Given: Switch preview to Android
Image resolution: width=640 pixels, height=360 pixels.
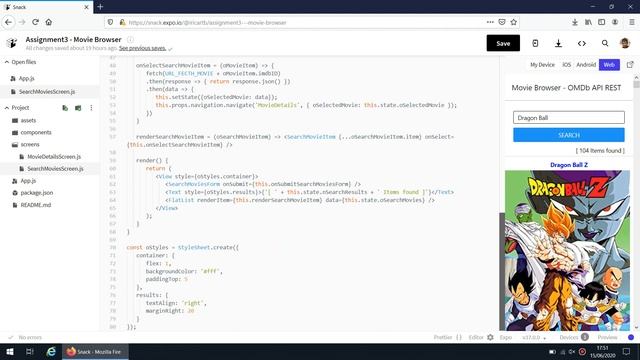Looking at the screenshot, I should tap(586, 64).
